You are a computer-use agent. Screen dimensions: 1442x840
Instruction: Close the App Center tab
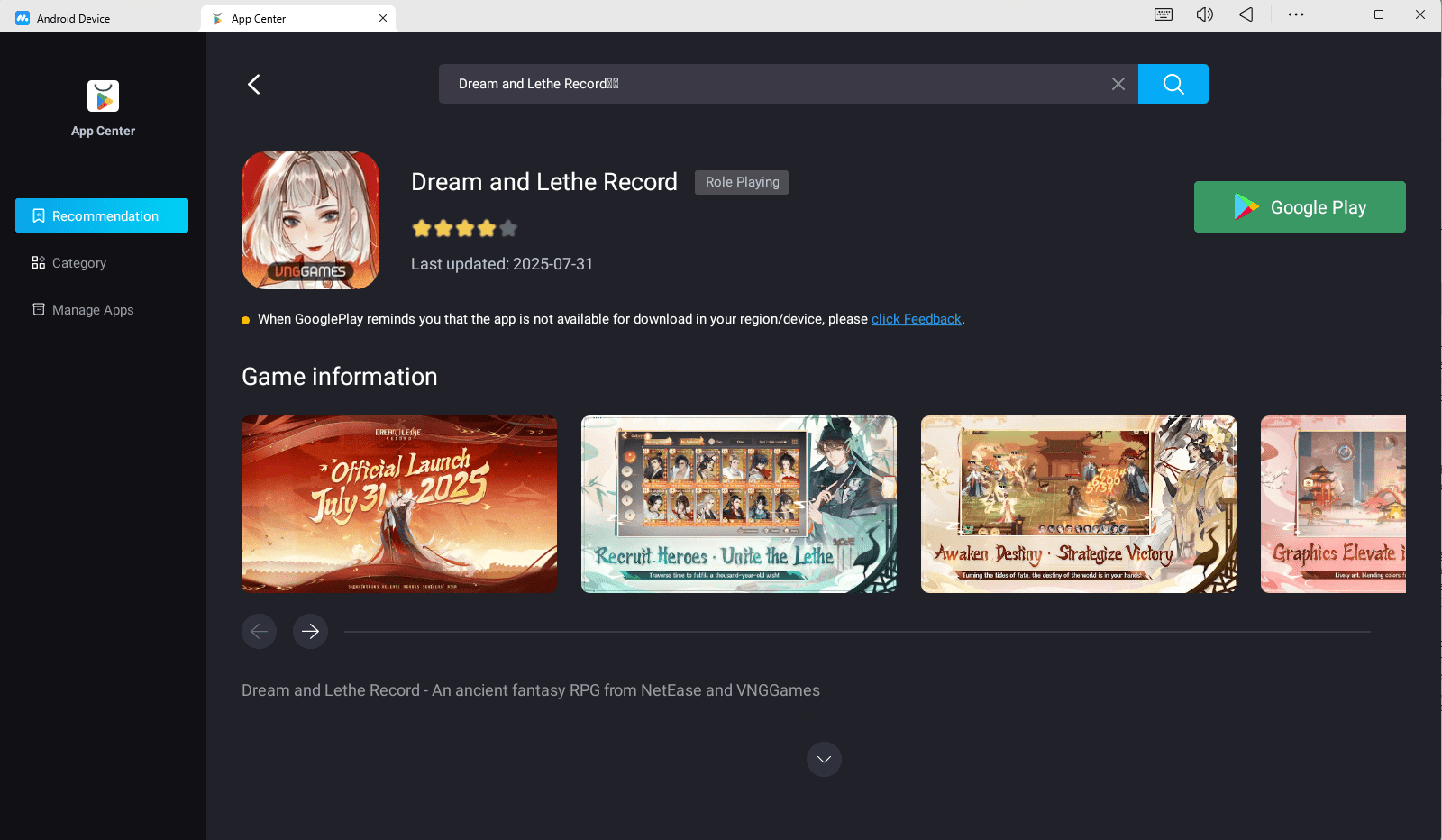click(383, 18)
